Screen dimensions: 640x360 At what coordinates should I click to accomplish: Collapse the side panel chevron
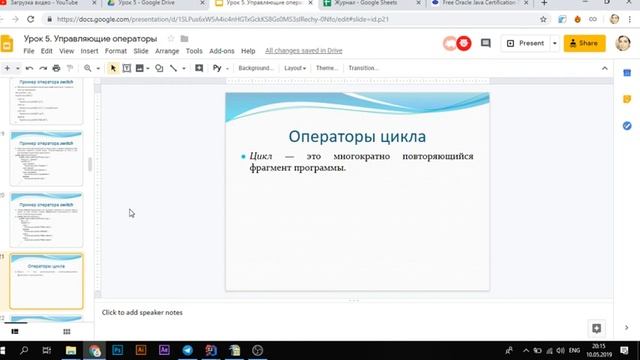(x=627, y=327)
